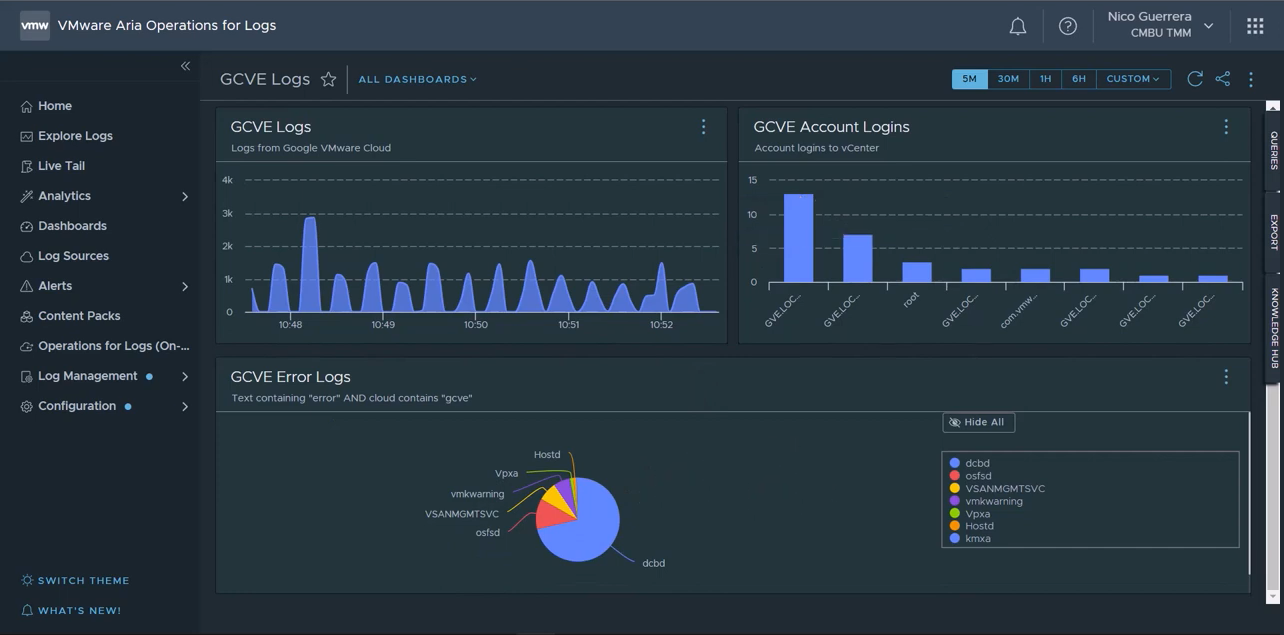Image resolution: width=1284 pixels, height=635 pixels.
Task: Open the Export side tab
Action: coord(1273,231)
